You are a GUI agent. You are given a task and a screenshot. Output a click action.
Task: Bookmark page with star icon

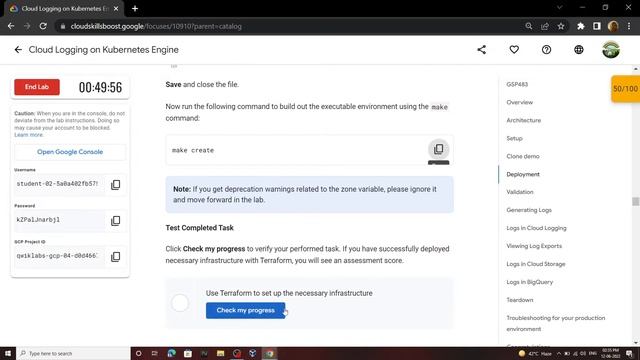pos(561,26)
